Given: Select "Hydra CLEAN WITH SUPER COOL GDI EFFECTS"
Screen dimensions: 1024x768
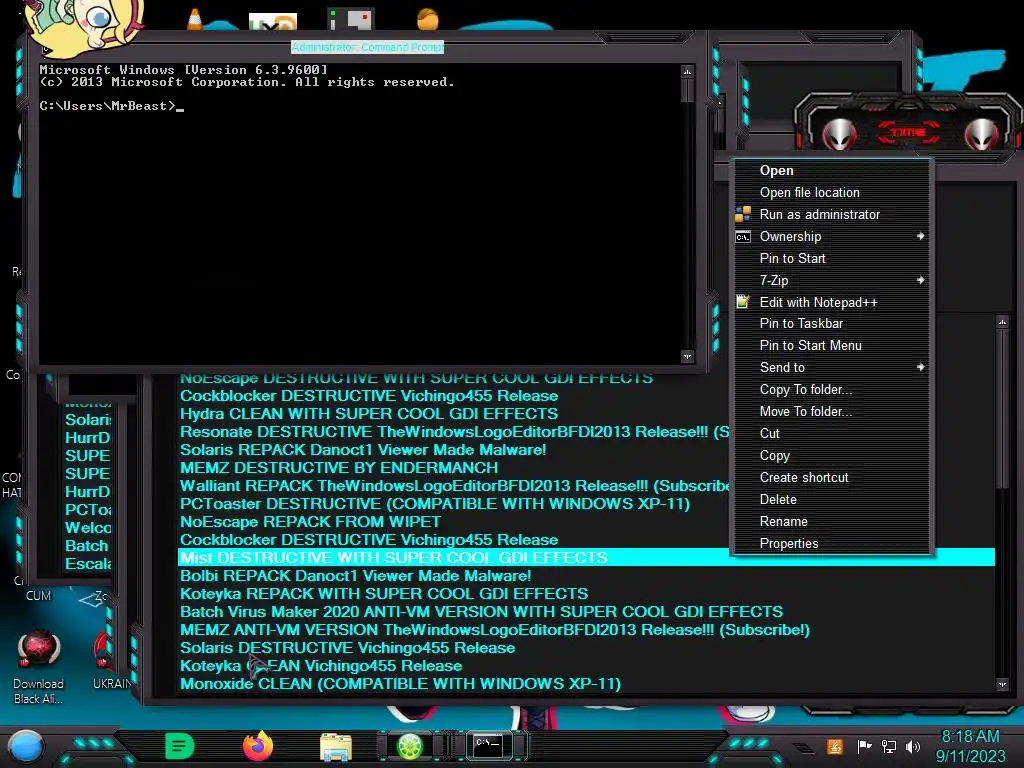Looking at the screenshot, I should 369,413.
